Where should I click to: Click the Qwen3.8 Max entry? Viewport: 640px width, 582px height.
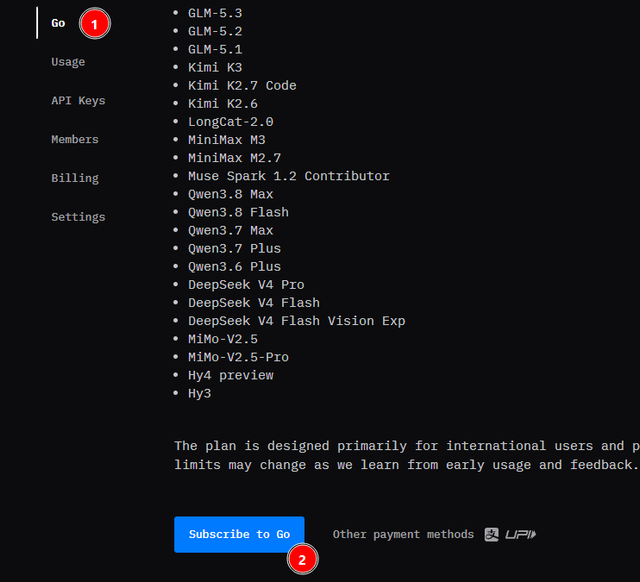click(231, 194)
